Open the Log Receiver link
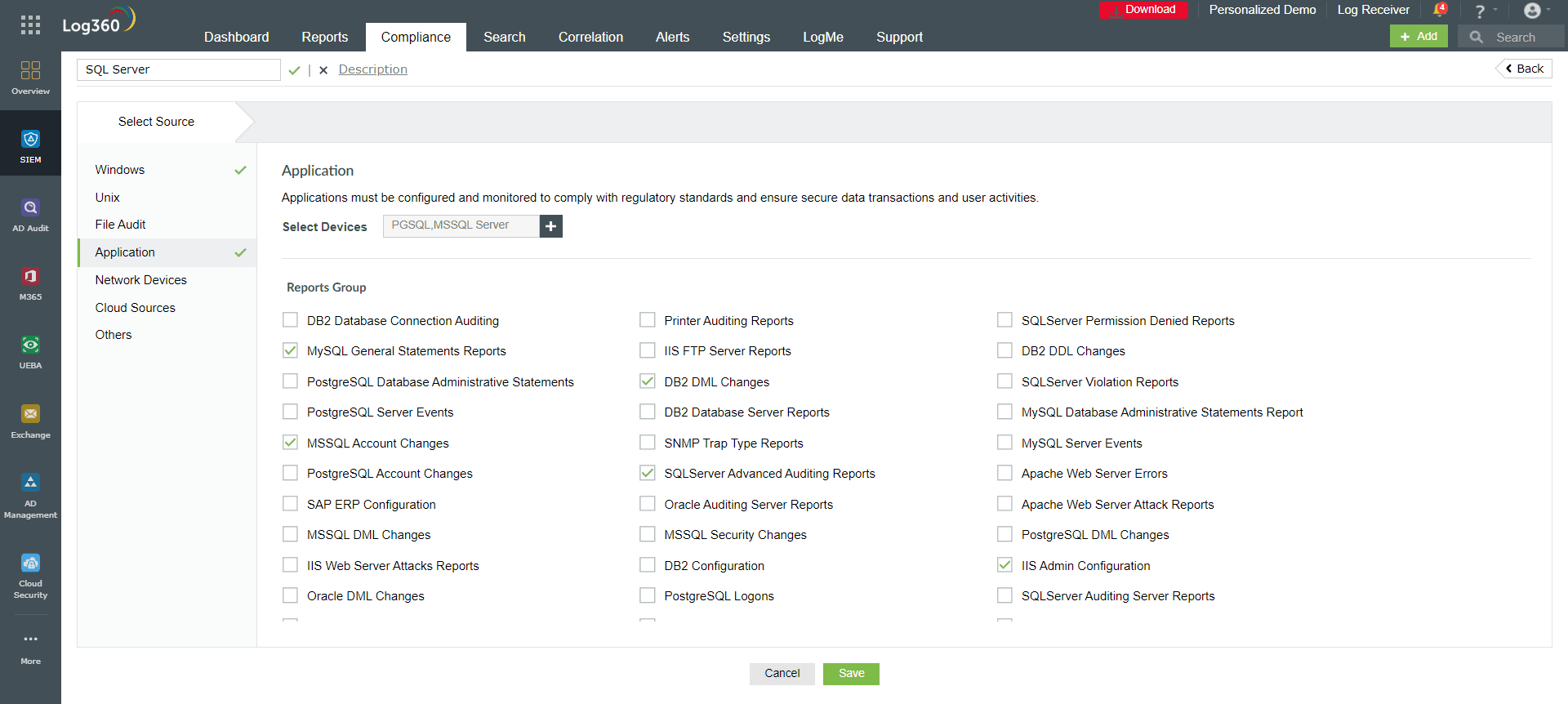 [1373, 10]
